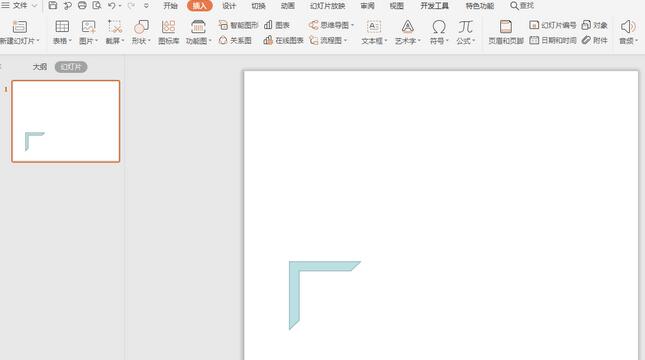Click the WordArt (艺术字) icon
Screen dimensions: 645x360
pos(407,27)
